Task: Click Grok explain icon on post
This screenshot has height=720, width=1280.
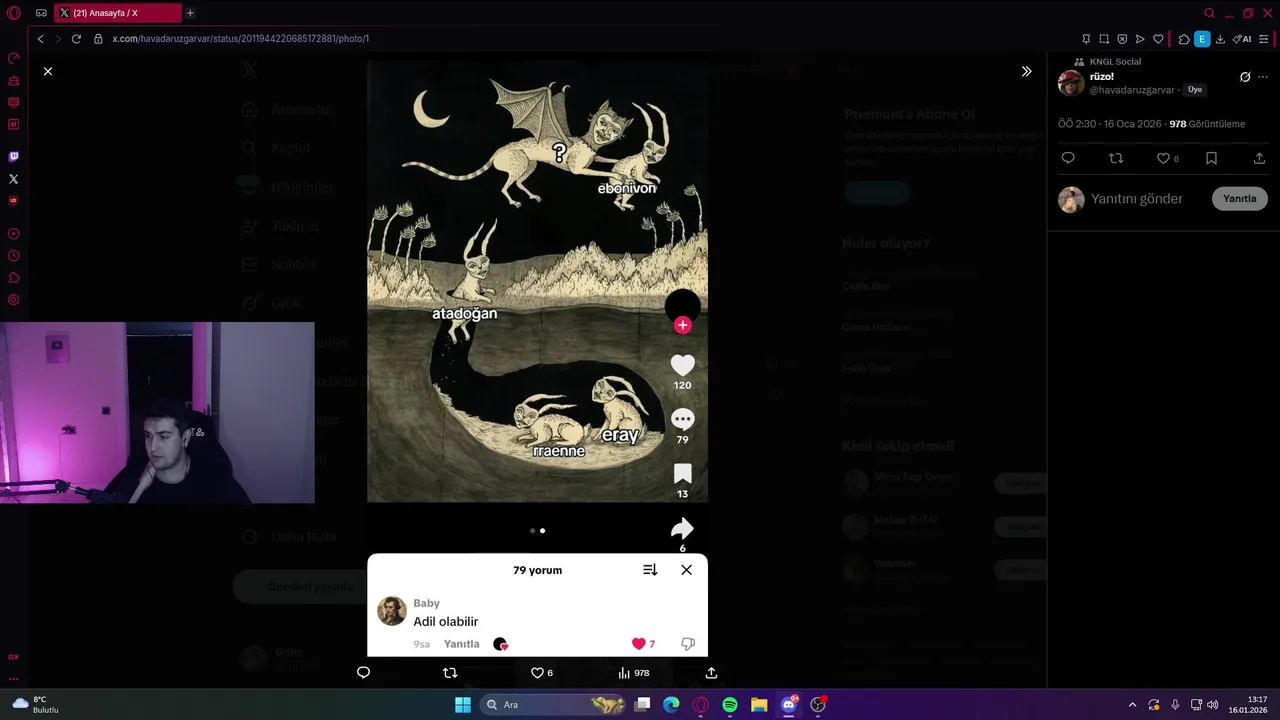Action: (x=1245, y=77)
